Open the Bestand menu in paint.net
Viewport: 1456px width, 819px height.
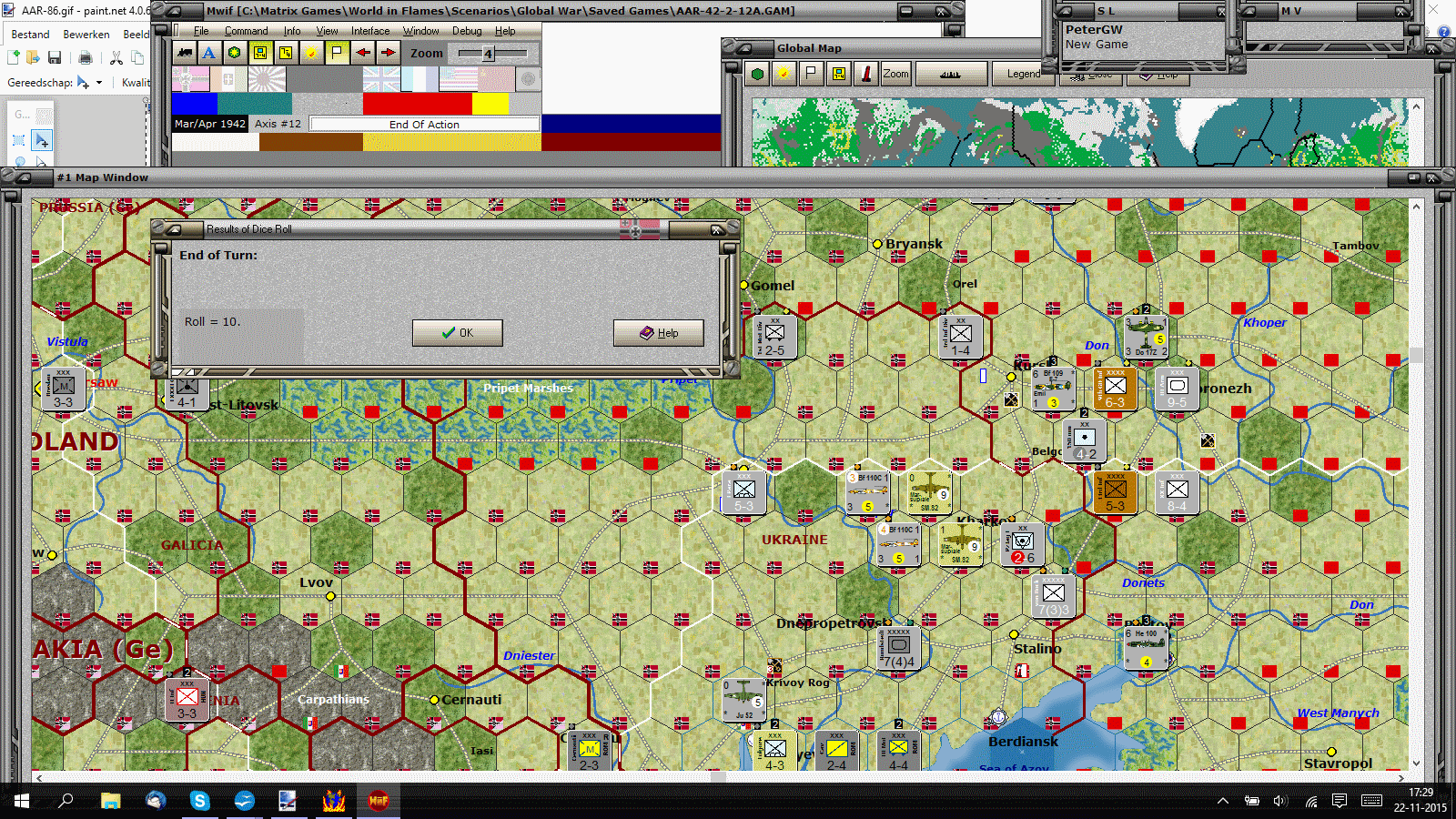(x=30, y=35)
